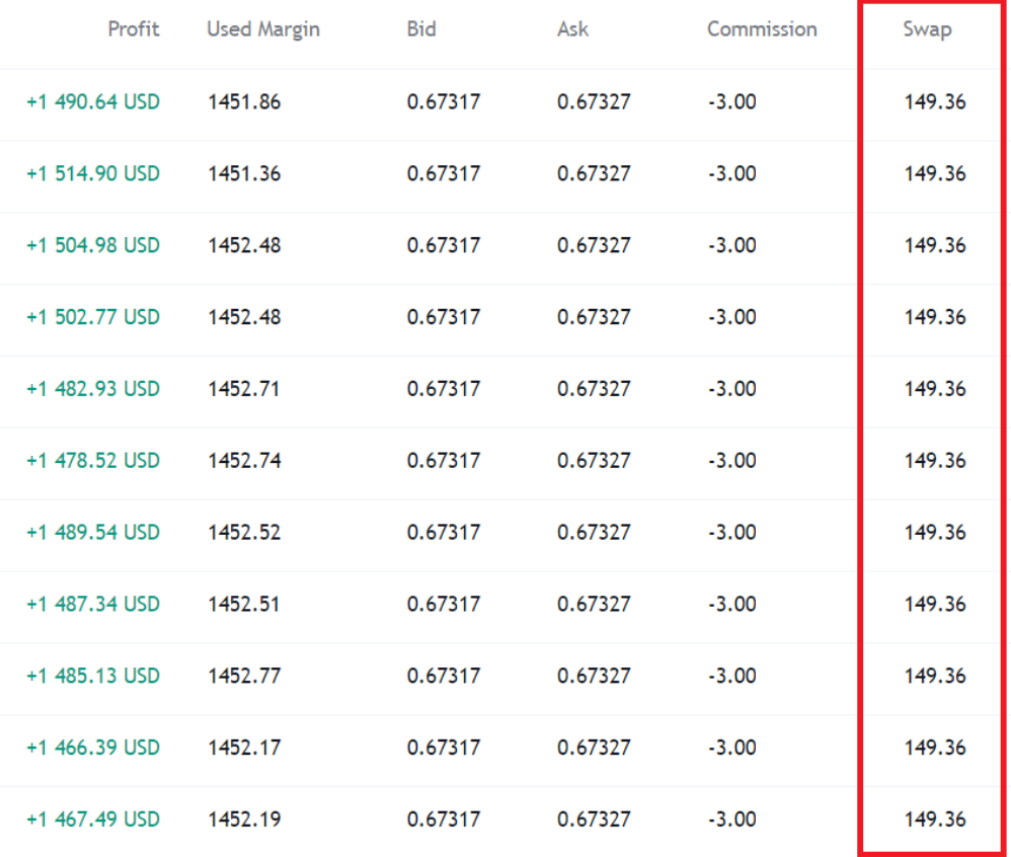The width and height of the screenshot is (1011, 857).
Task: Click the +1 482.93 USD profit cell
Action: pos(93,388)
